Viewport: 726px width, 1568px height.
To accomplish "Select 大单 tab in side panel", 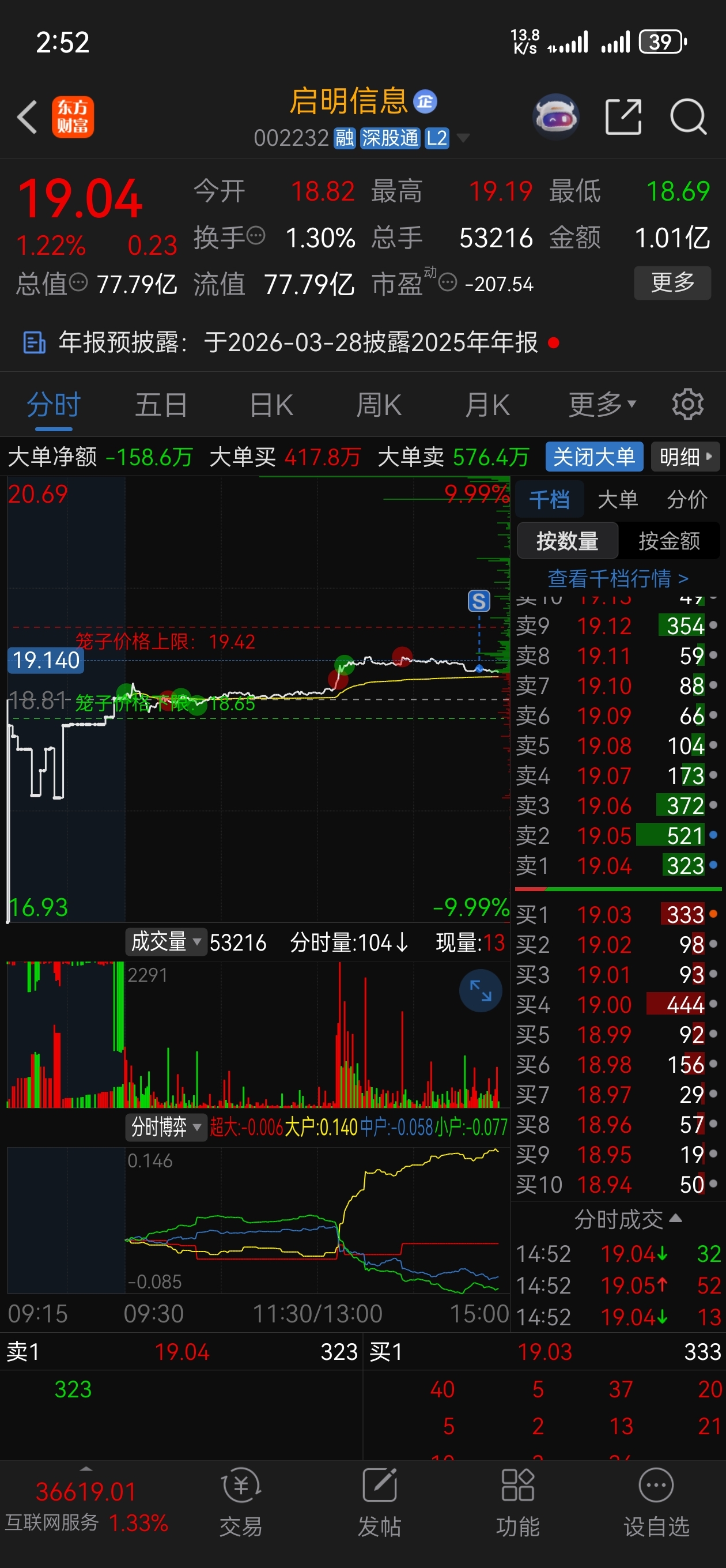I will (x=618, y=500).
